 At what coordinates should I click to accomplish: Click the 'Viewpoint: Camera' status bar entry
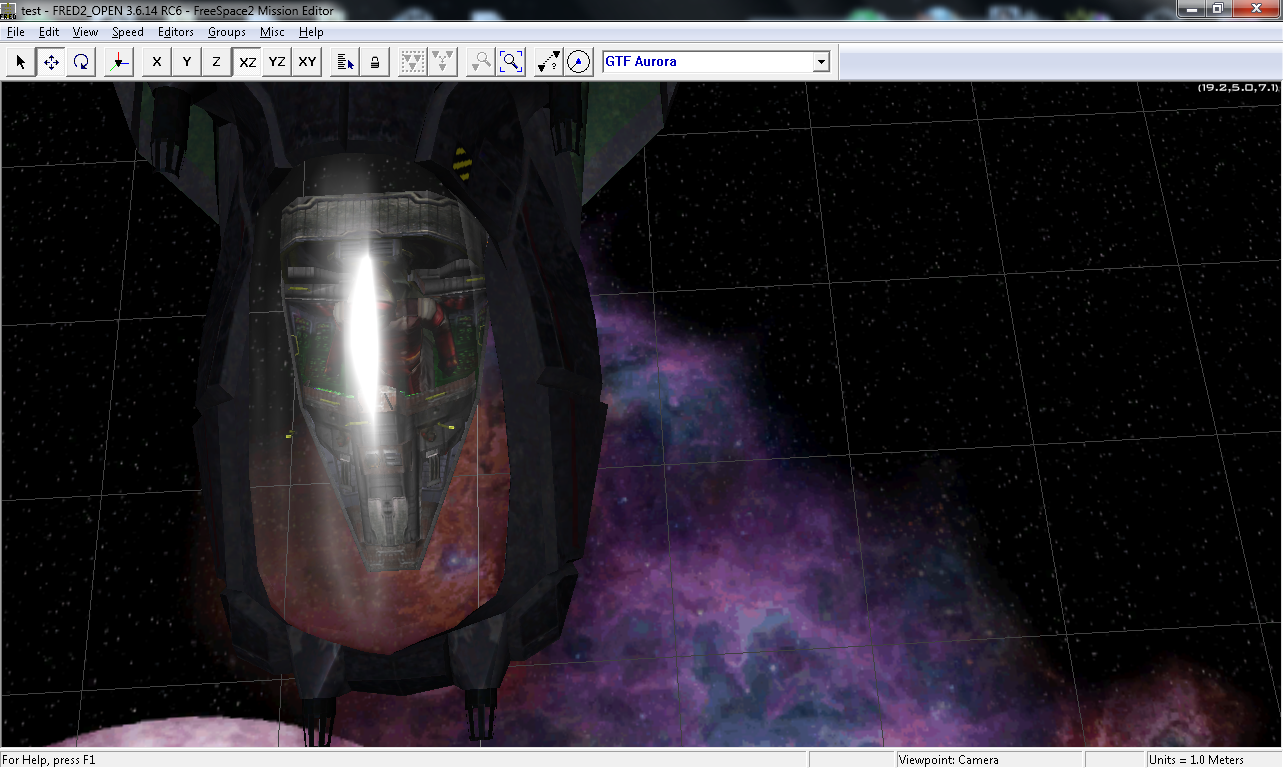coord(949,760)
